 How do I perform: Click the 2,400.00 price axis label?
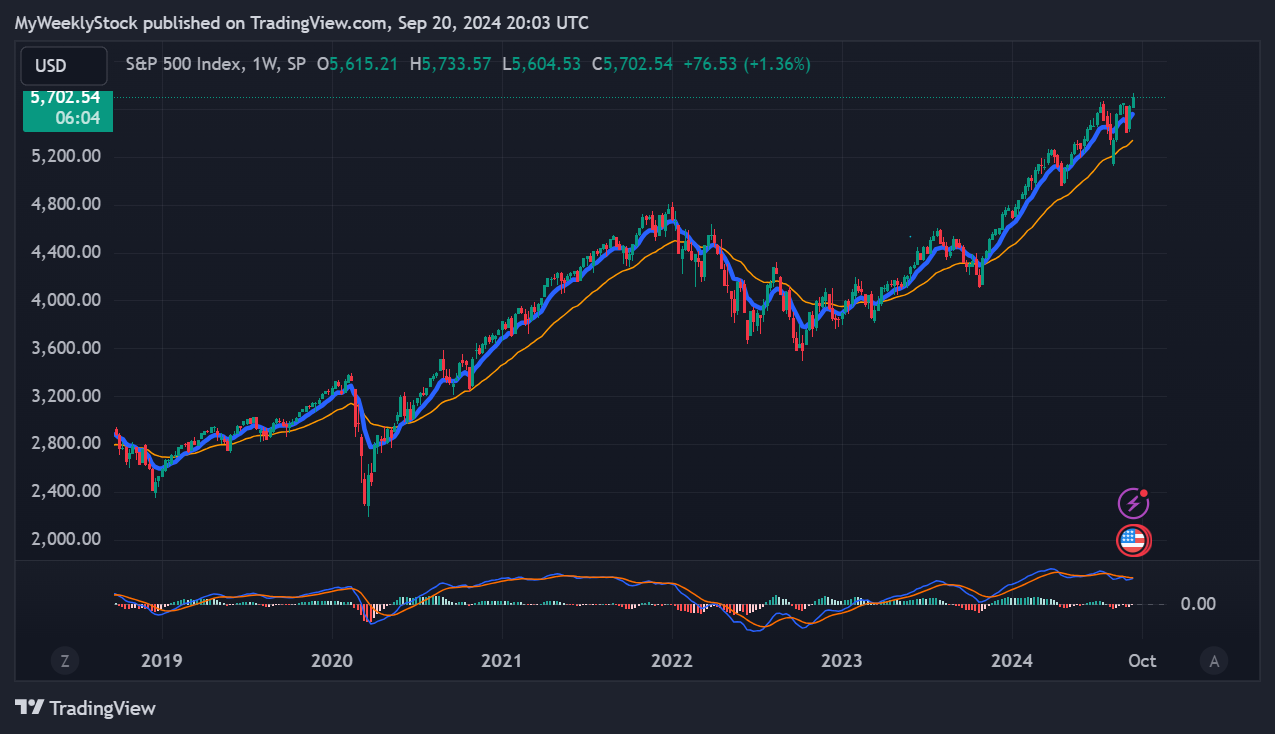click(x=65, y=491)
